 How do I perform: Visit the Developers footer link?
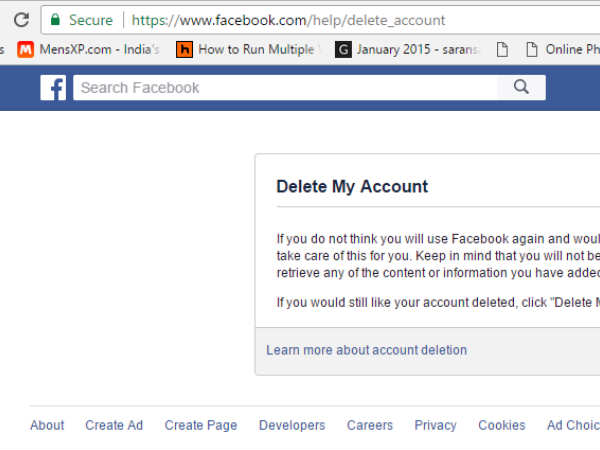tap(292, 425)
